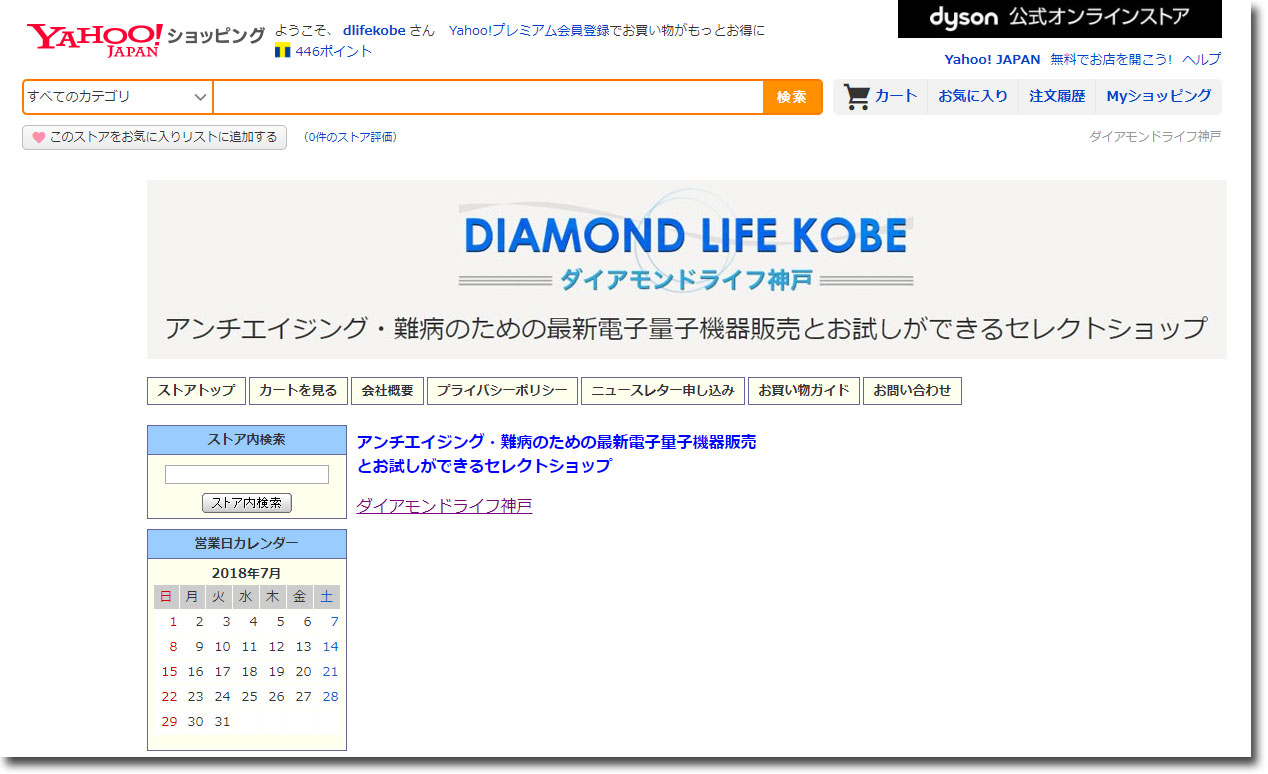
Task: Focus the ストア内検索 text field
Action: tap(247, 475)
